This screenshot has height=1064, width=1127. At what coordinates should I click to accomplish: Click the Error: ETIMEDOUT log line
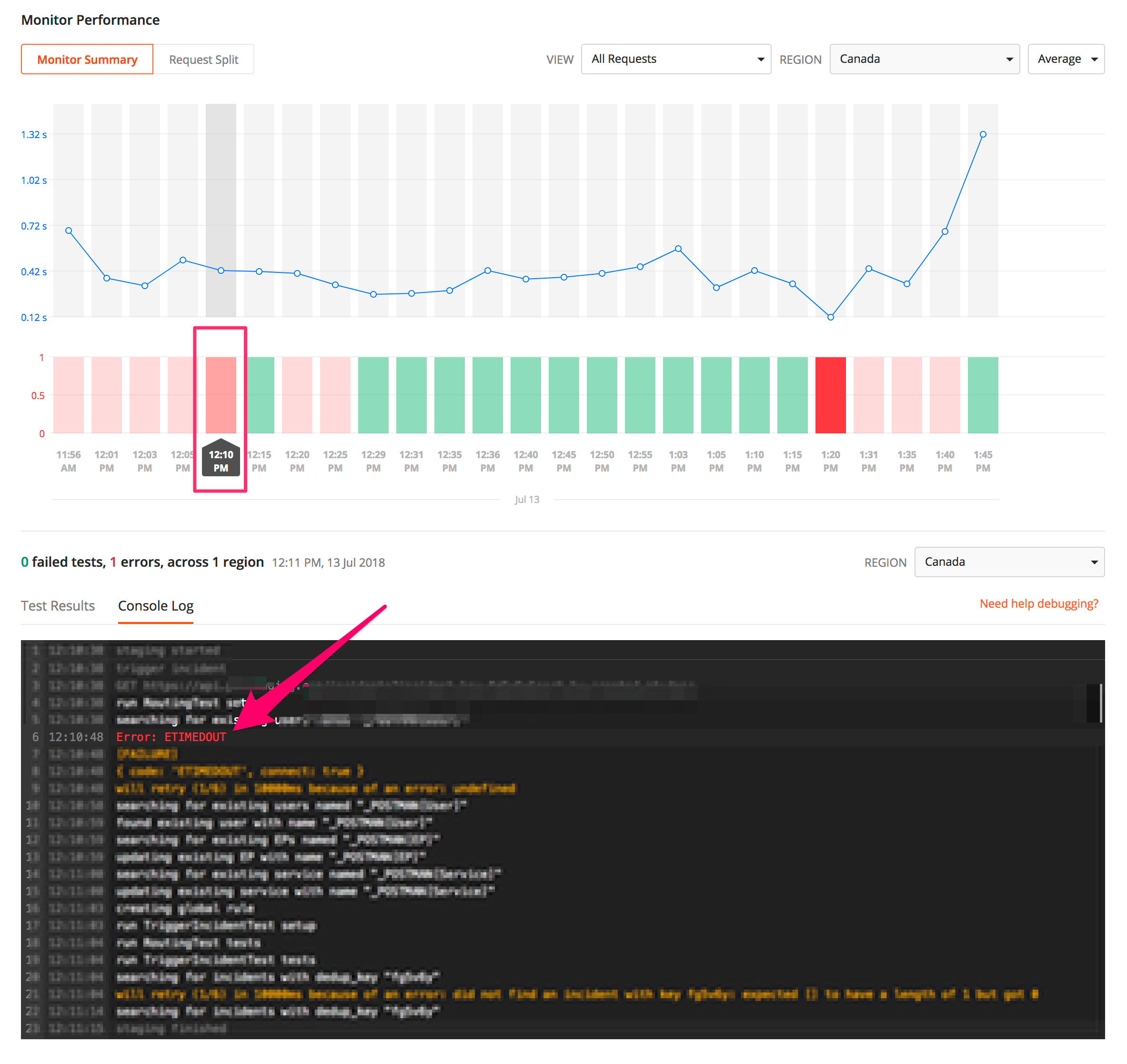click(171, 737)
